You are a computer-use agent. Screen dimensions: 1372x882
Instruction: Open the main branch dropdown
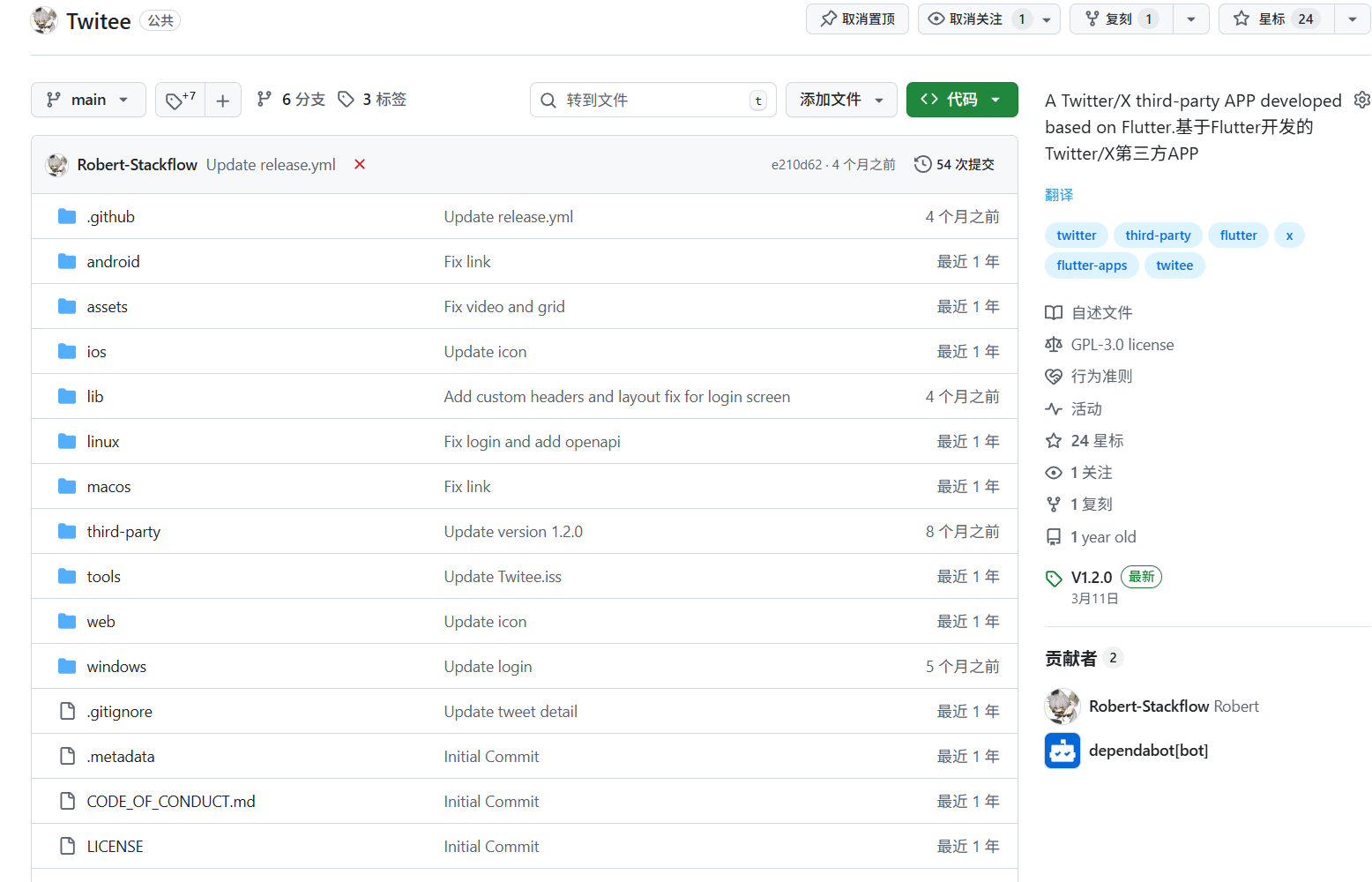point(87,100)
